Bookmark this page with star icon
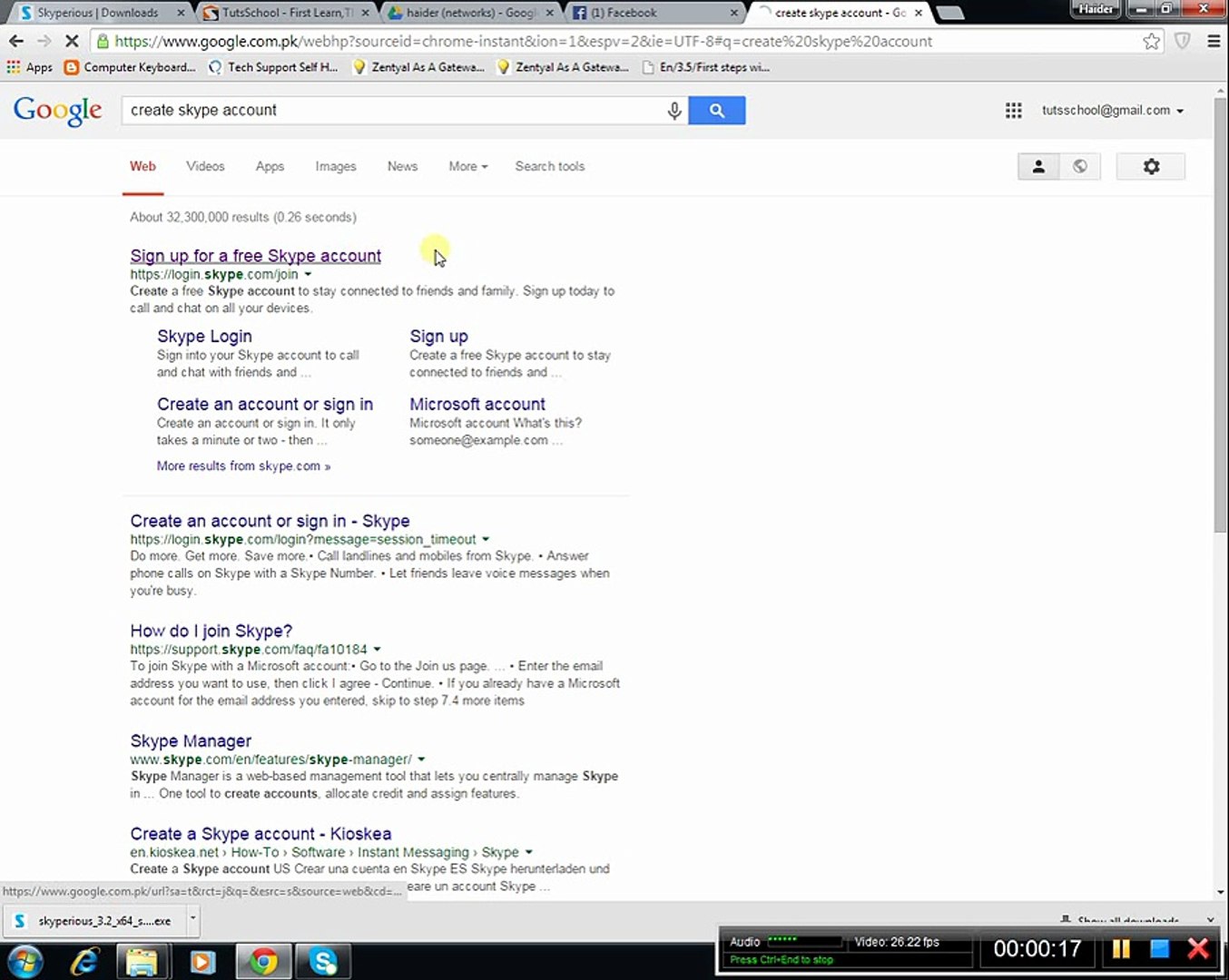Image resolution: width=1229 pixels, height=980 pixels. pyautogui.click(x=1151, y=41)
